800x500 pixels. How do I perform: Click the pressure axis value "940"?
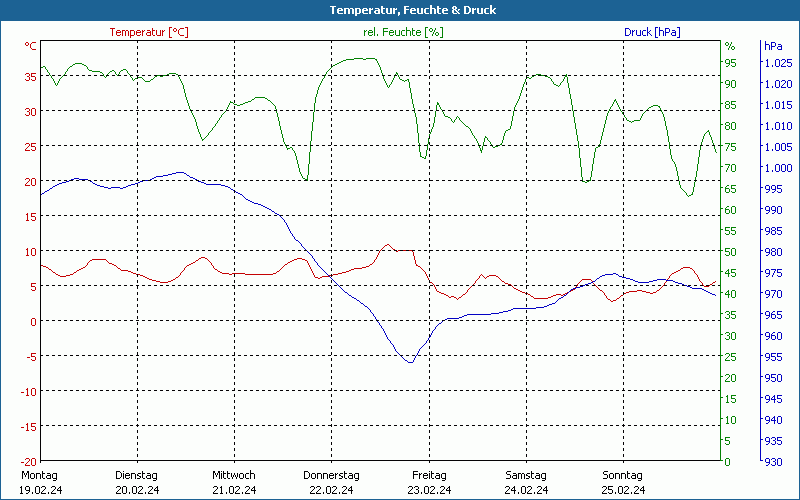click(x=773, y=419)
